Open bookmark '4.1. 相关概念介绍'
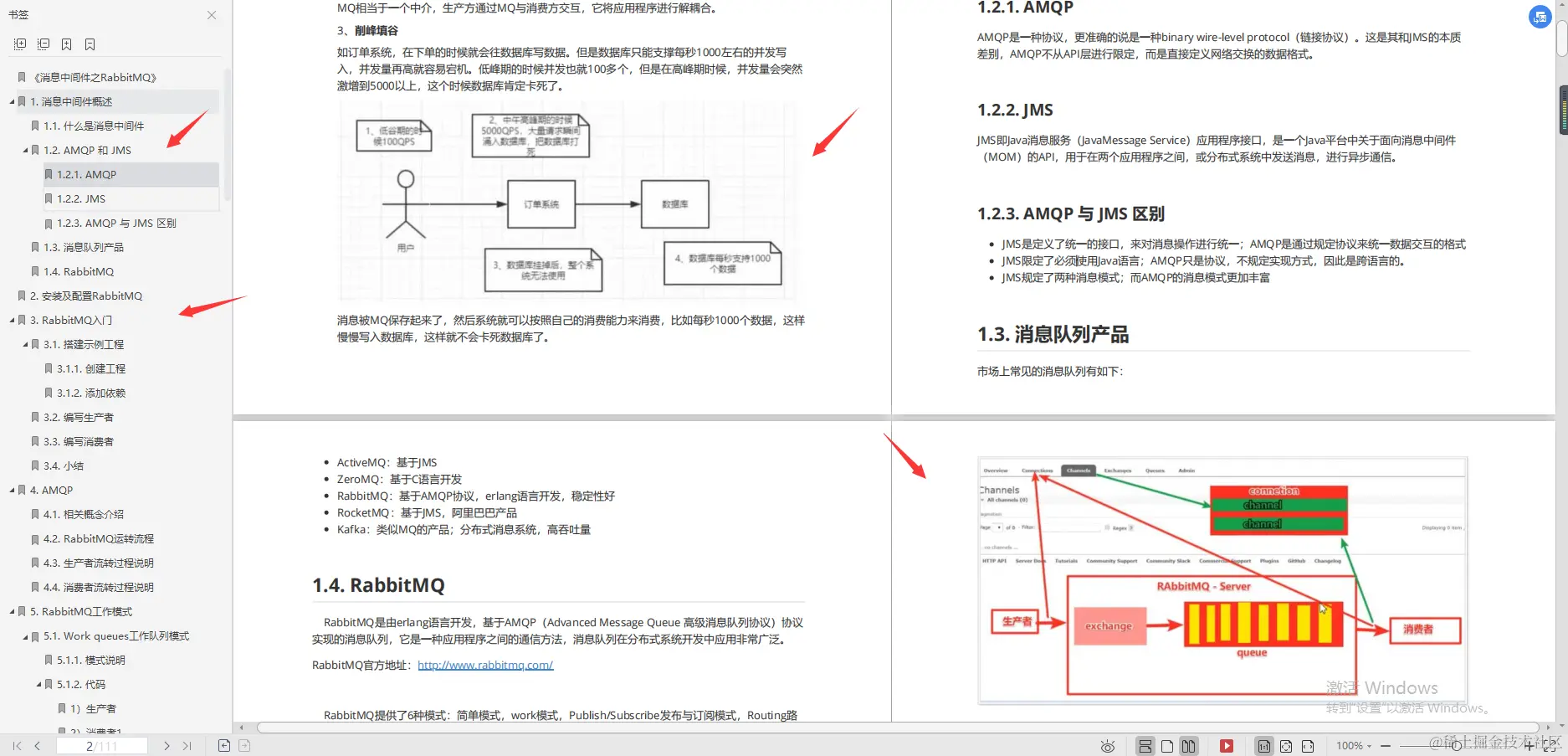This screenshot has height=756, width=1568. click(x=84, y=514)
